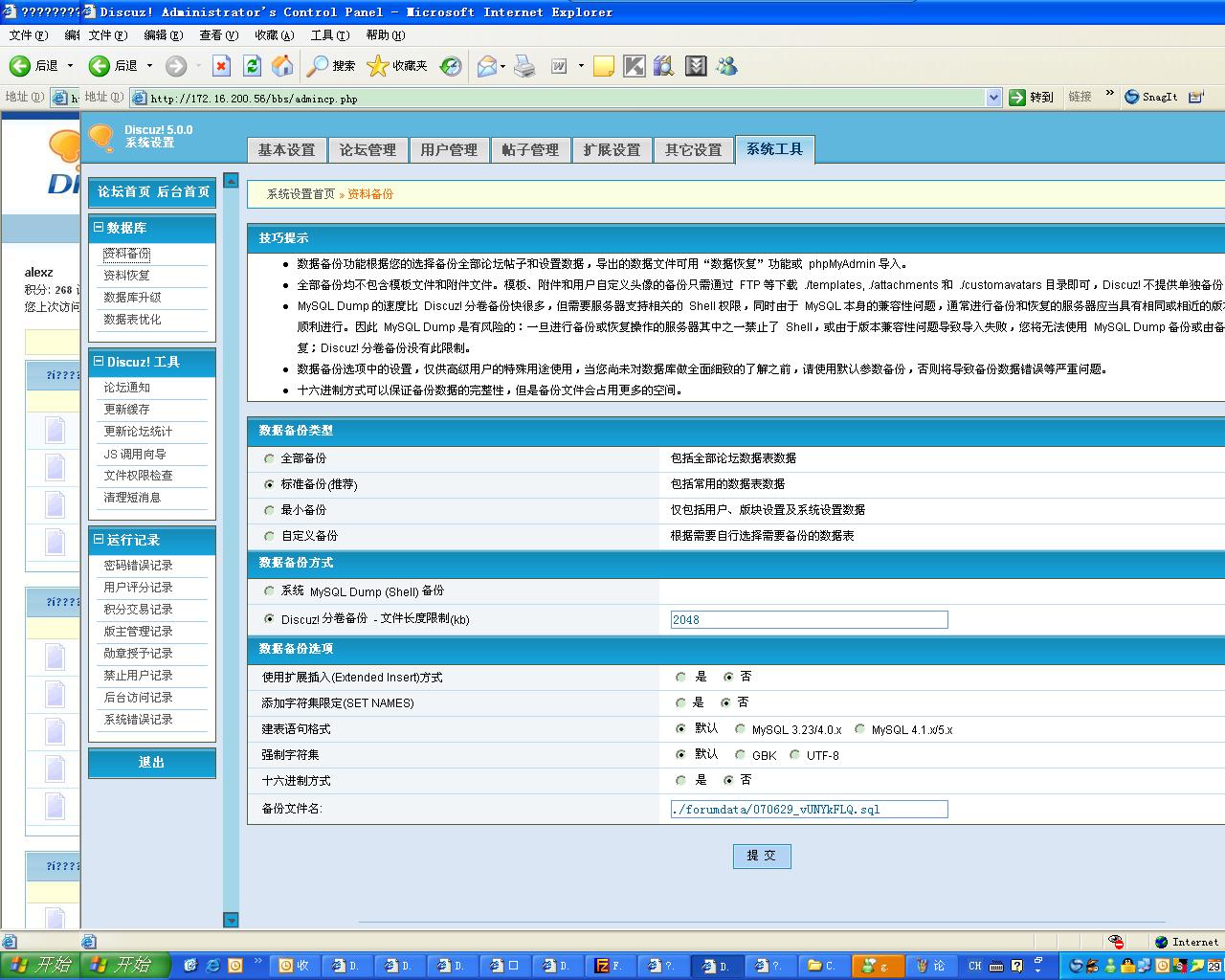Open the 基本设置 tab
Image resolution: width=1225 pixels, height=980 pixels.
(286, 150)
